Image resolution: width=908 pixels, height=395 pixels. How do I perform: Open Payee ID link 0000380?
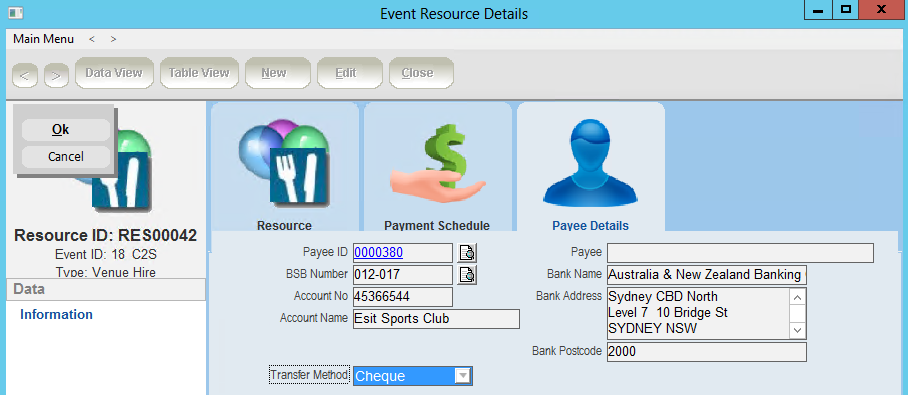[379, 253]
